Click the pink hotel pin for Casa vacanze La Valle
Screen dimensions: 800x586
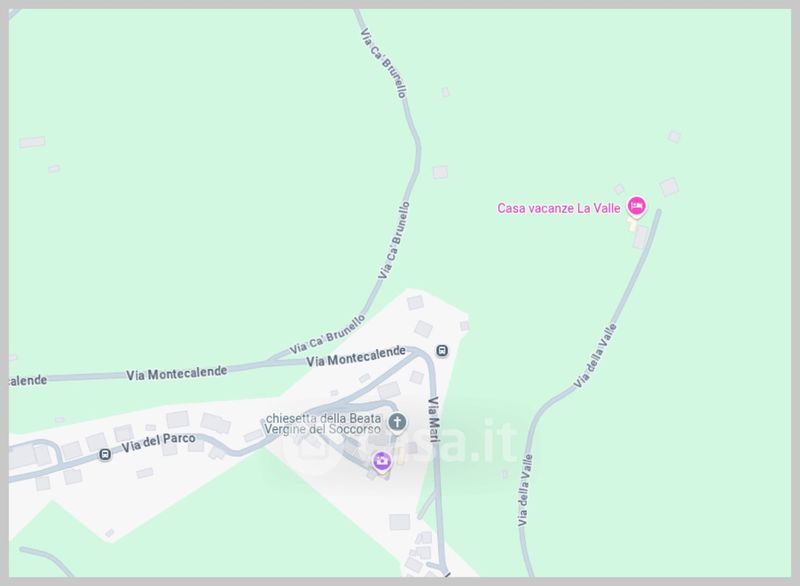636,207
